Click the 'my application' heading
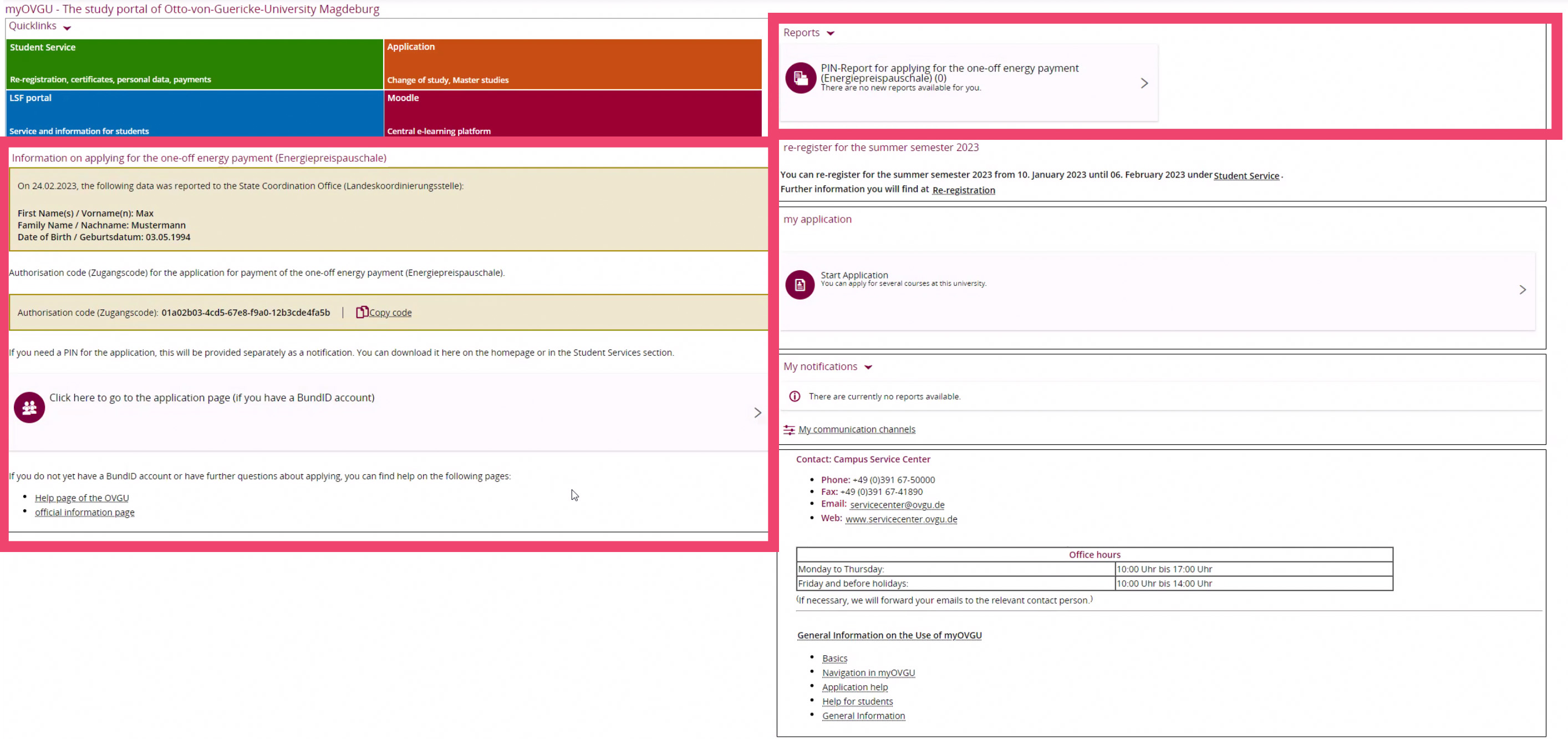The width and height of the screenshot is (1568, 739). pos(817,219)
